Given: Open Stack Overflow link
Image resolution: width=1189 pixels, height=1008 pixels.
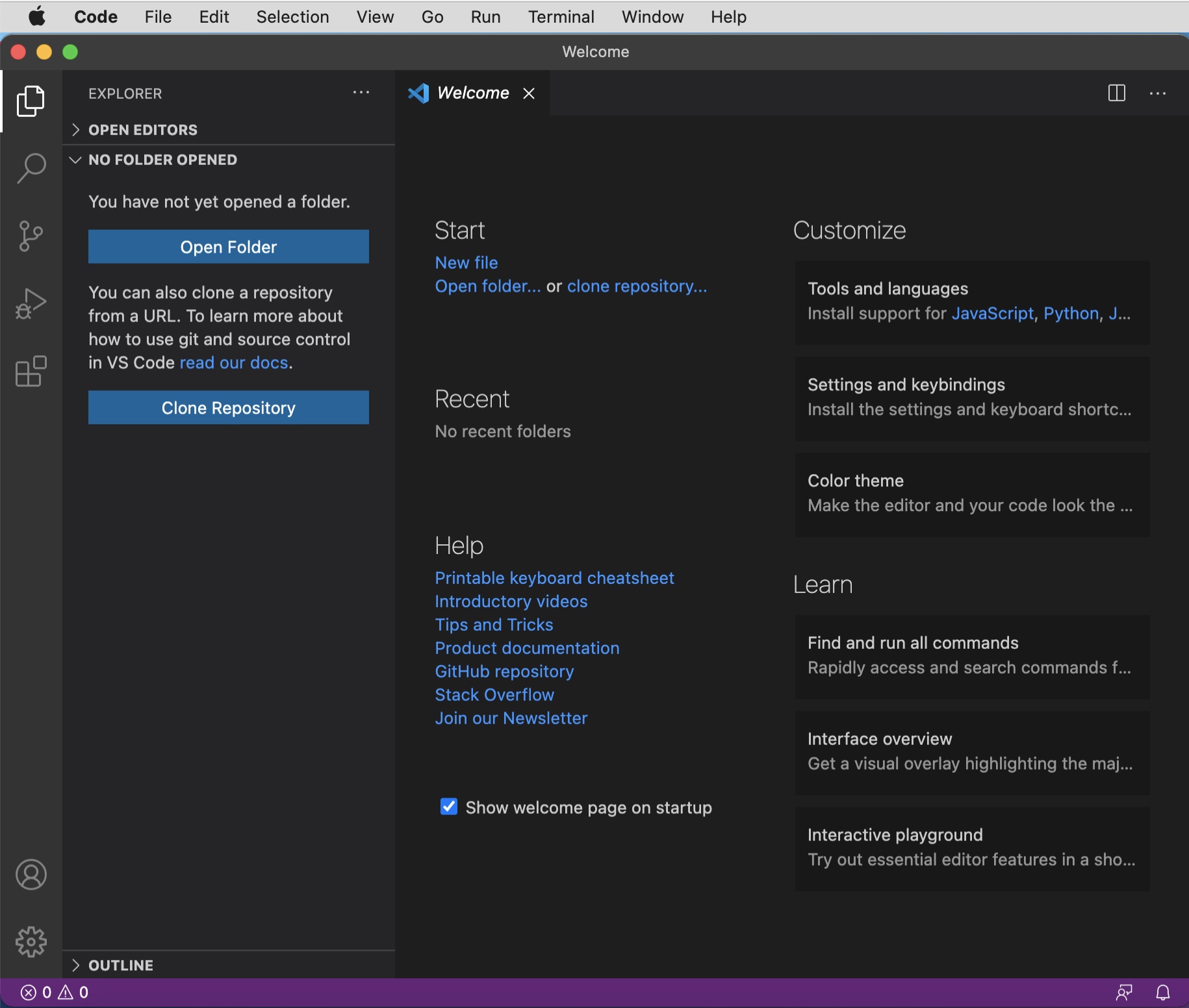Looking at the screenshot, I should 494,695.
